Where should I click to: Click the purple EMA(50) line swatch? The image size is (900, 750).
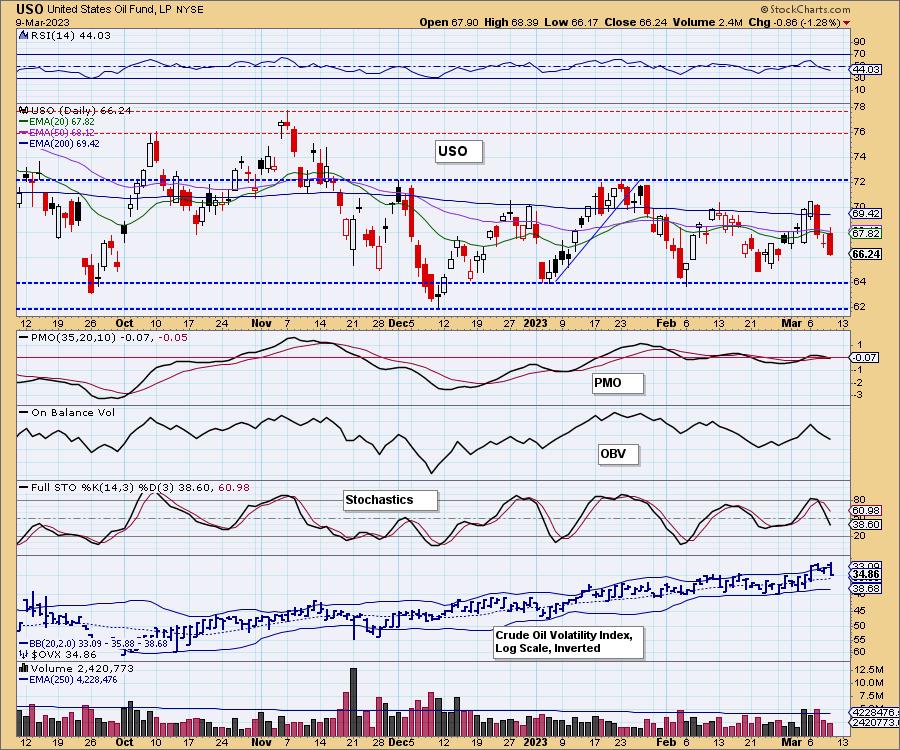24,133
